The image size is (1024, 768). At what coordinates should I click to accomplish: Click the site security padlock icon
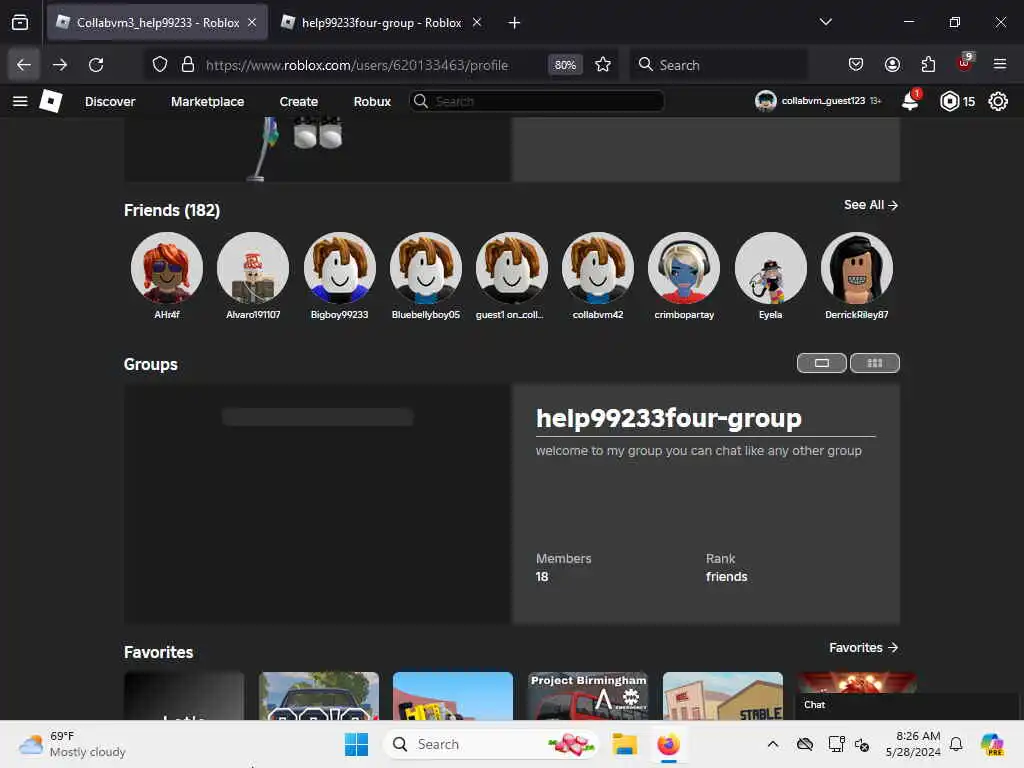pyautogui.click(x=188, y=65)
